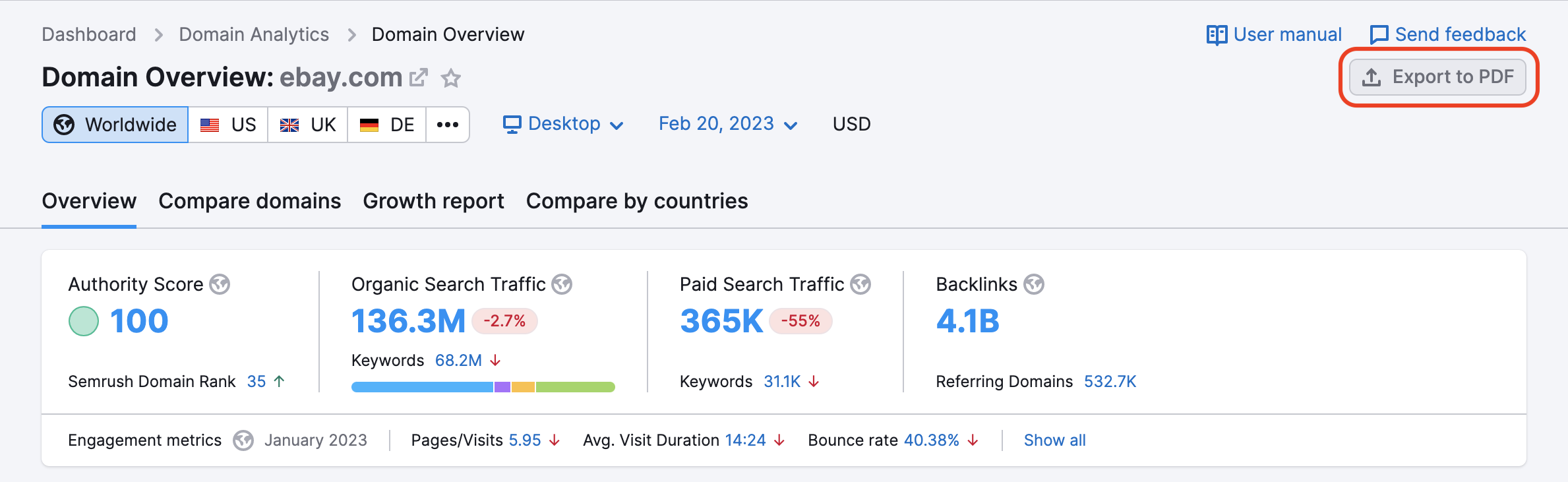Click the globe icon next to Organic Search Traffic
Image resolution: width=1568 pixels, height=482 pixels.
click(562, 284)
